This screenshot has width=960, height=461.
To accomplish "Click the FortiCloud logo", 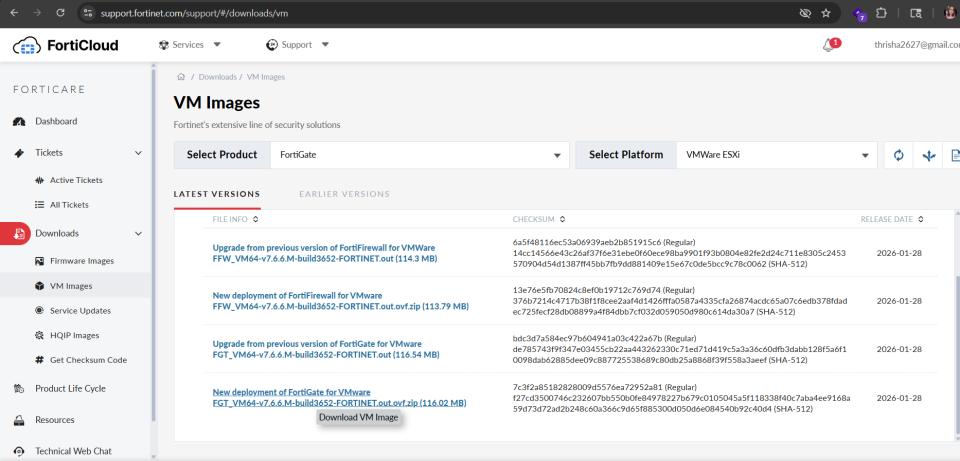I will pos(66,45).
